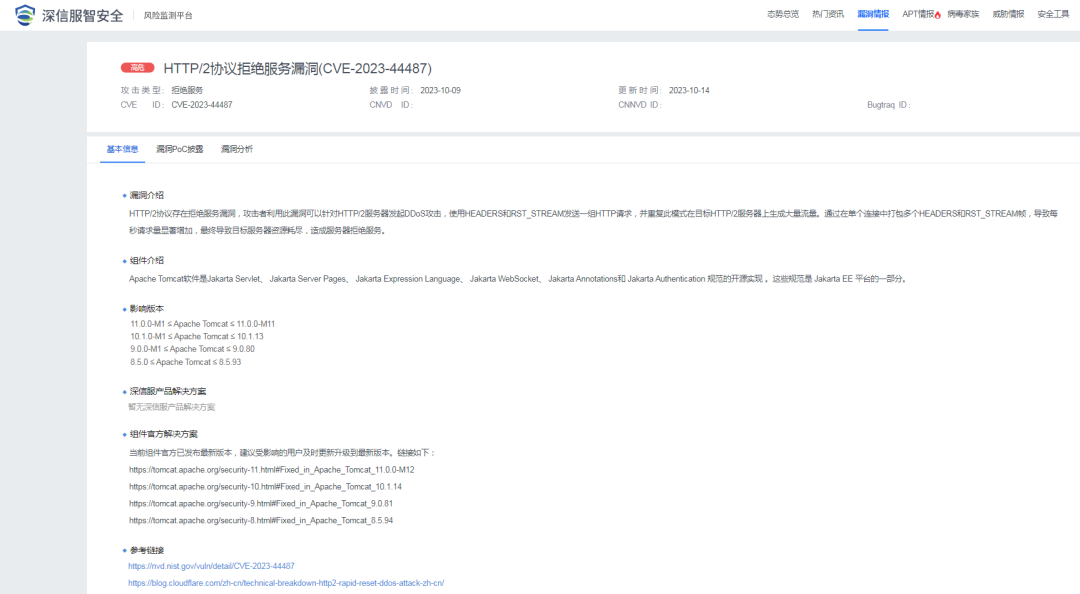1080x594 pixels.
Task: Click the 参考链接 section heading
Action: click(147, 551)
